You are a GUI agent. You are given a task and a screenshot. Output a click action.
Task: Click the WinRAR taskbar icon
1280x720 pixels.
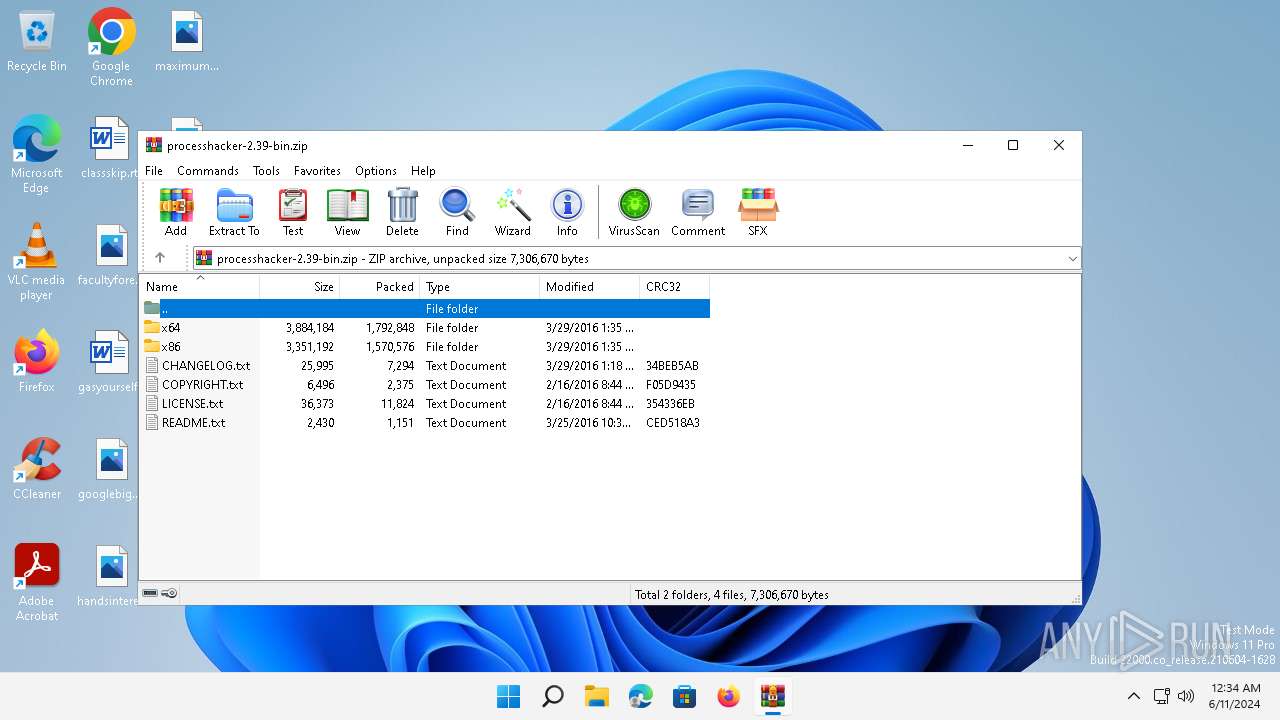773,696
